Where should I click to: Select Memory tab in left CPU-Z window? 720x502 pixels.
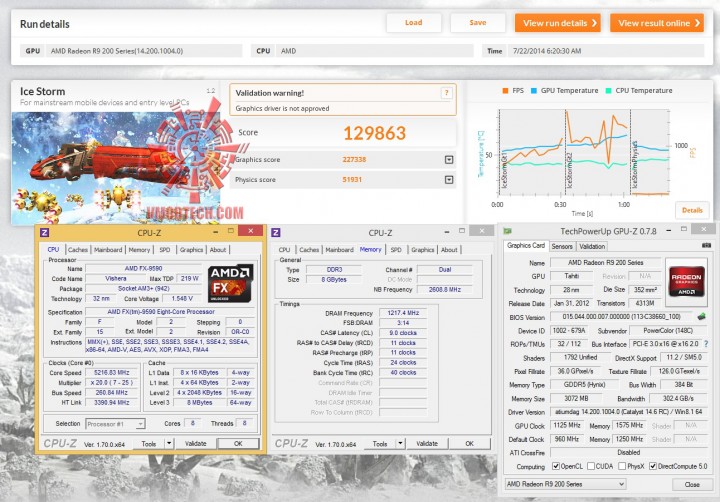point(139,250)
